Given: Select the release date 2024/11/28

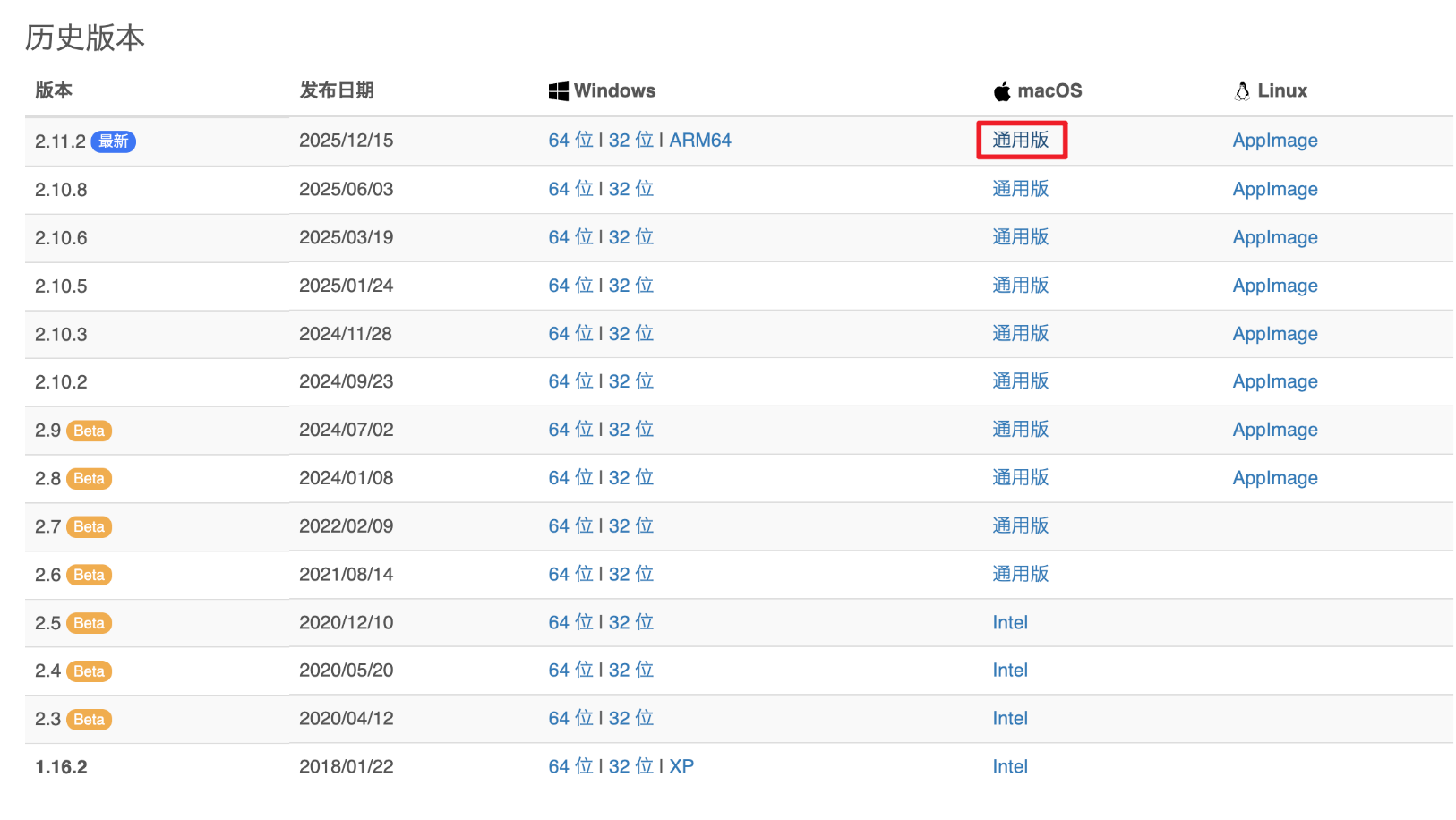Looking at the screenshot, I should (x=346, y=334).
